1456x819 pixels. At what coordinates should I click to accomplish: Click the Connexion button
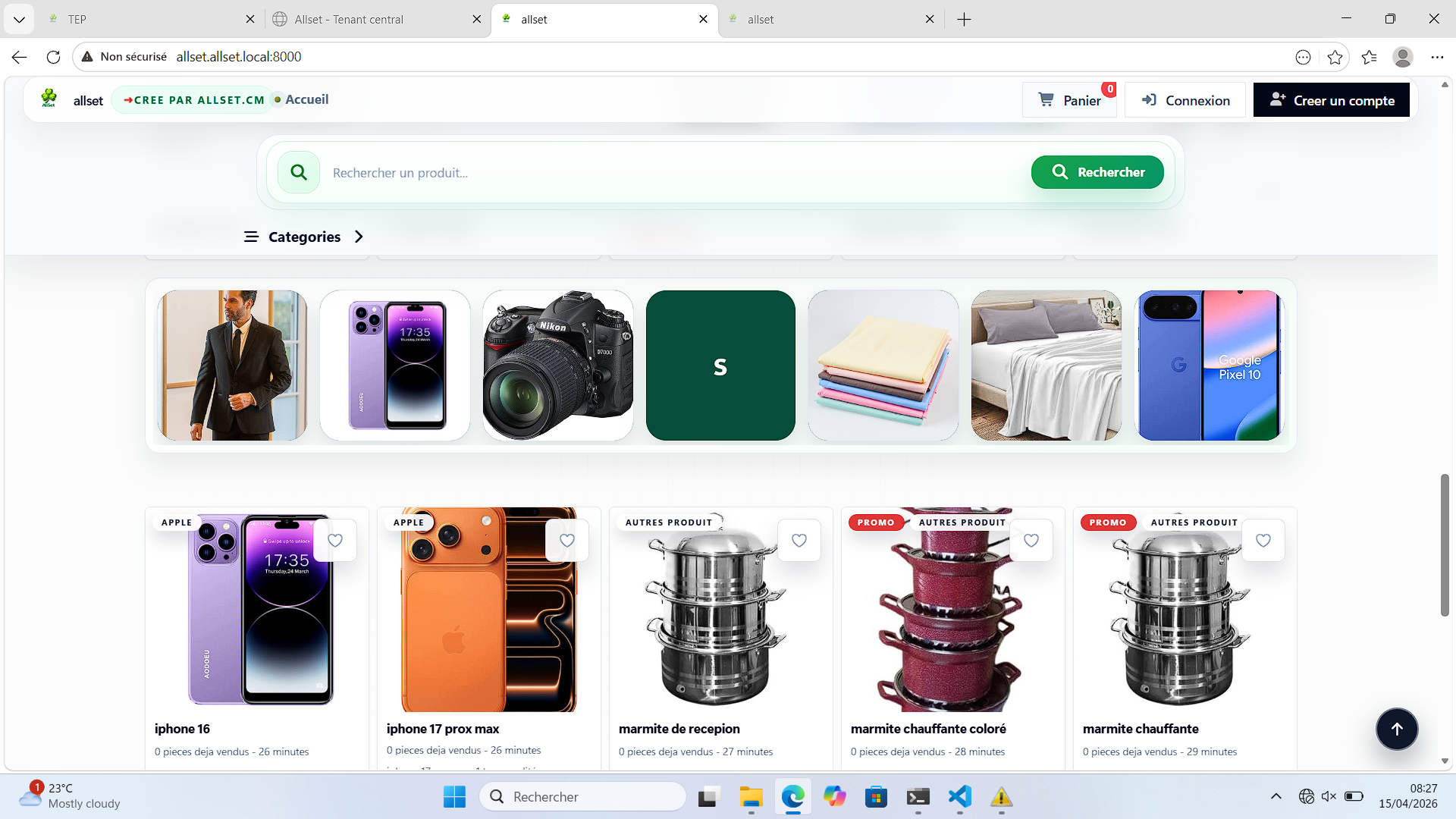click(1185, 100)
